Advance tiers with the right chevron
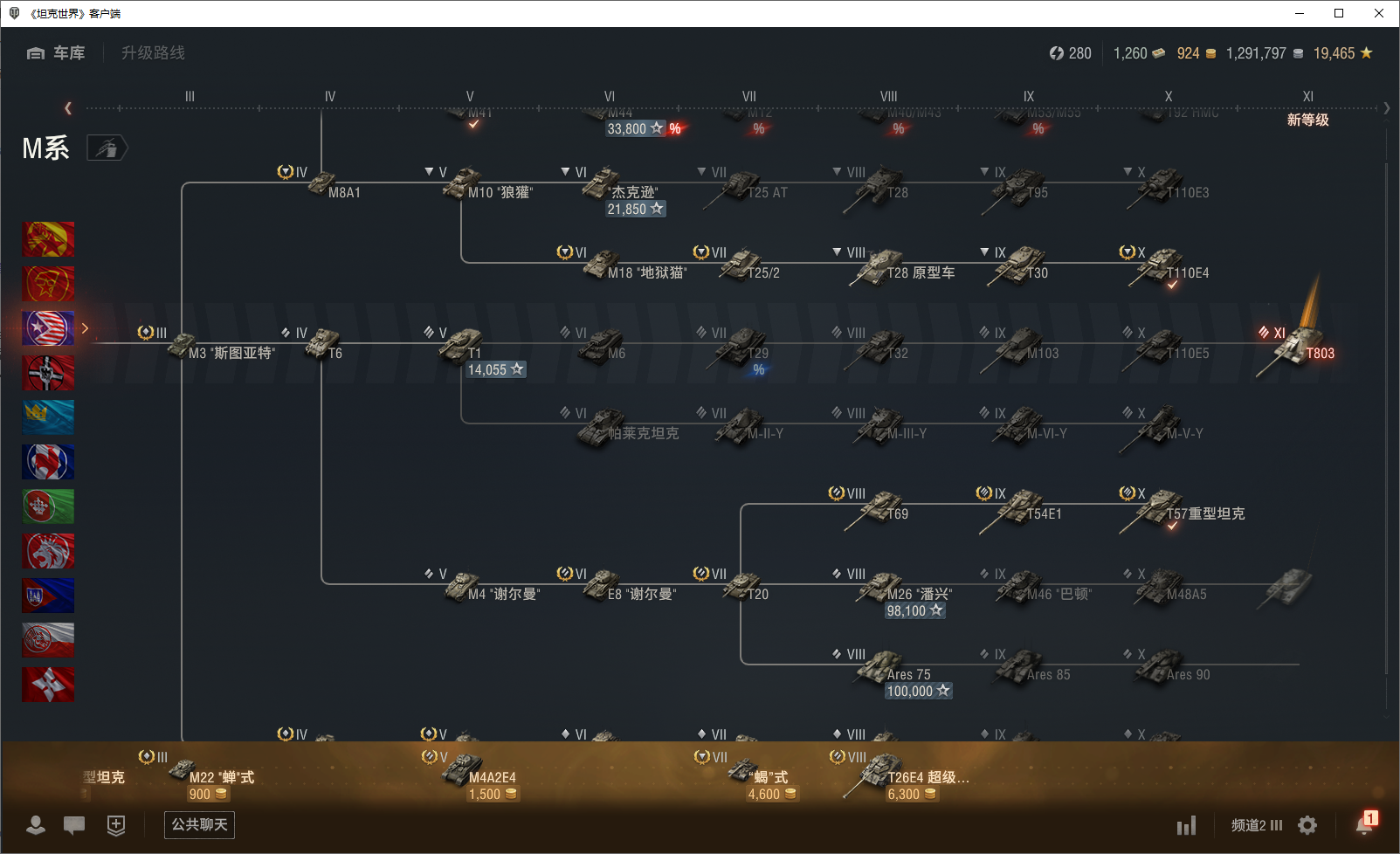This screenshot has height=854, width=1400. [1387, 108]
